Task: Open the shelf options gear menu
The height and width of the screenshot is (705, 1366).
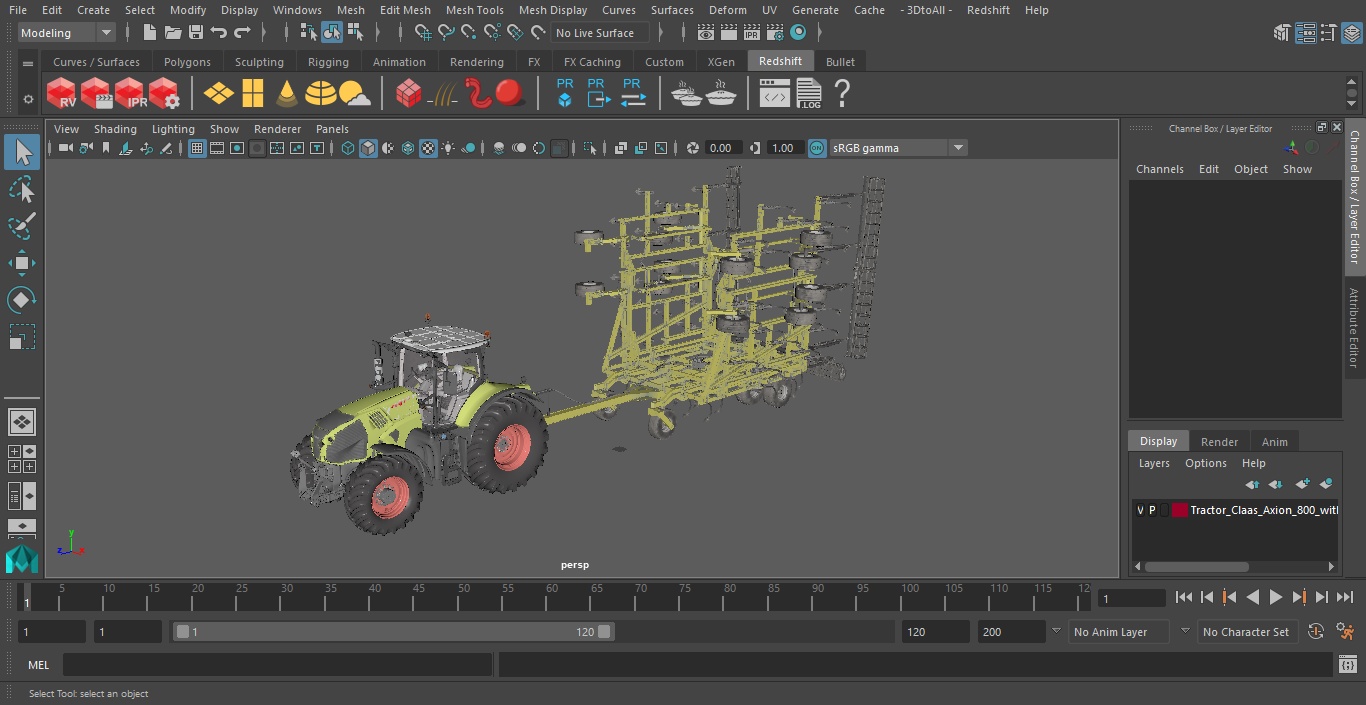Action: [28, 98]
